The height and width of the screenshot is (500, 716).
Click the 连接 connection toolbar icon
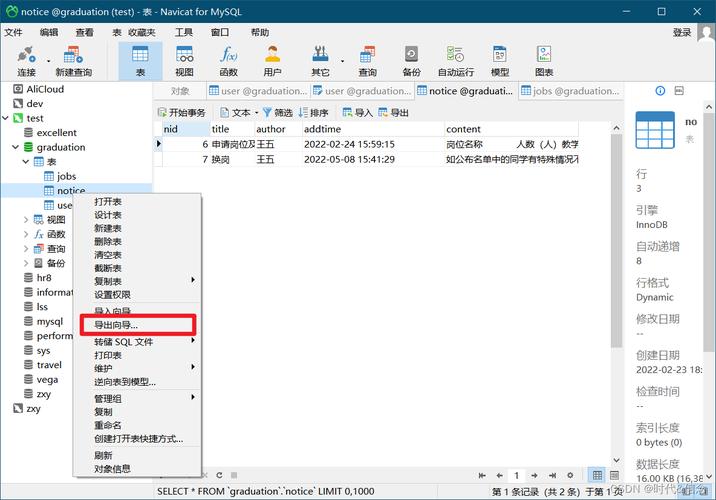pyautogui.click(x=26, y=61)
